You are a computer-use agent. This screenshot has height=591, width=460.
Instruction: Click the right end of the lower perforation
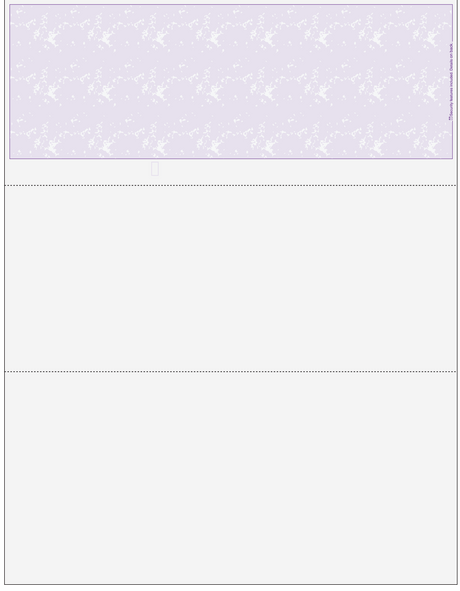coord(454,372)
